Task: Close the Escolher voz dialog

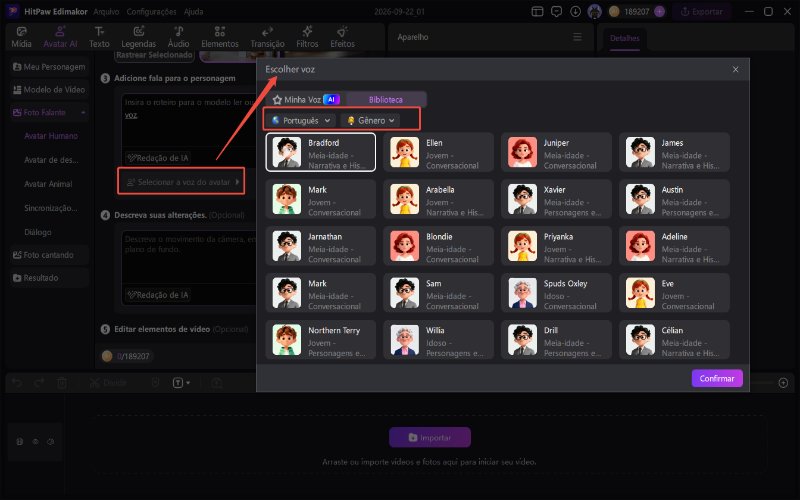Action: pyautogui.click(x=735, y=69)
